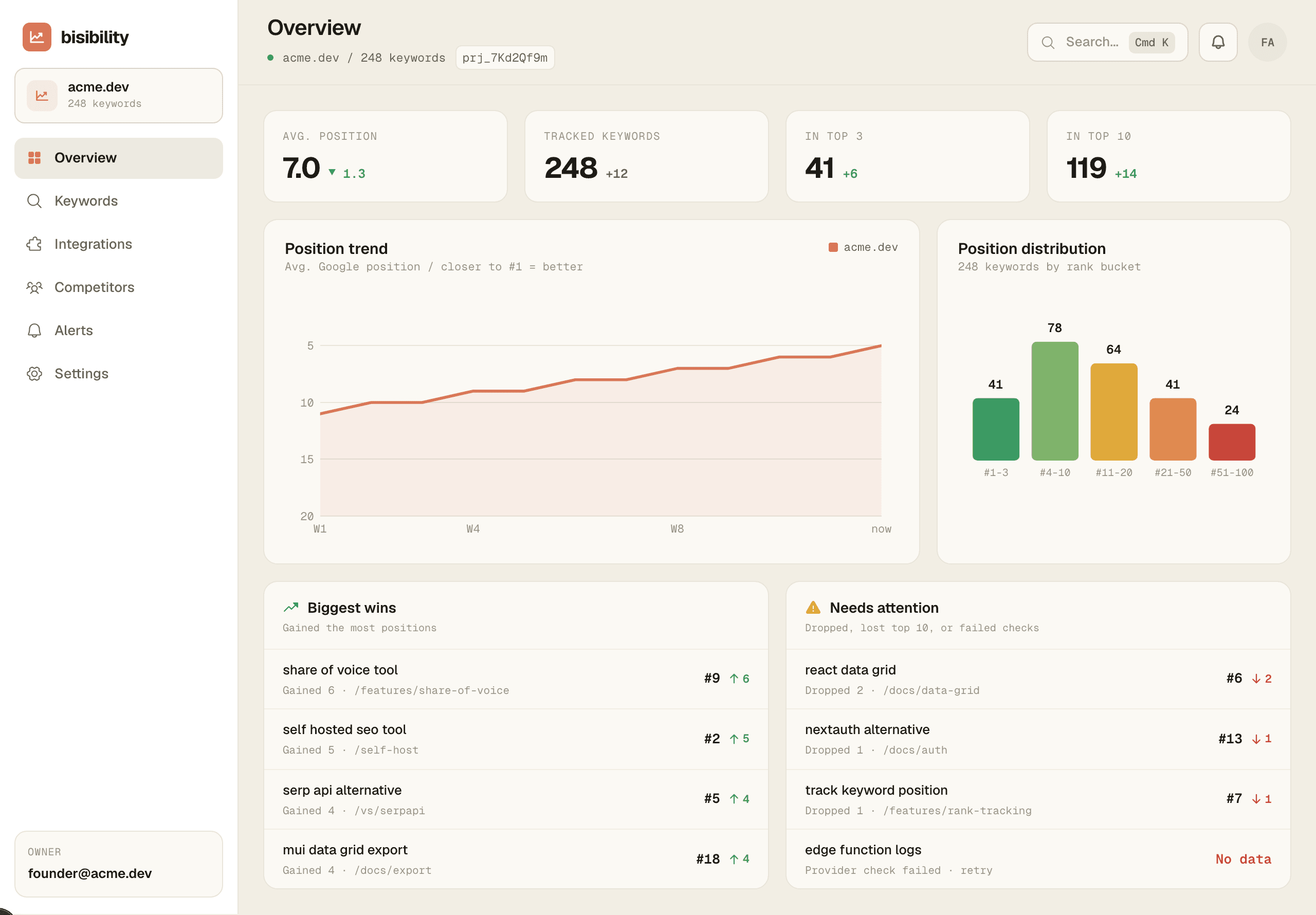Click the up arrow in mui data grid row
1316x915 pixels.
734,859
